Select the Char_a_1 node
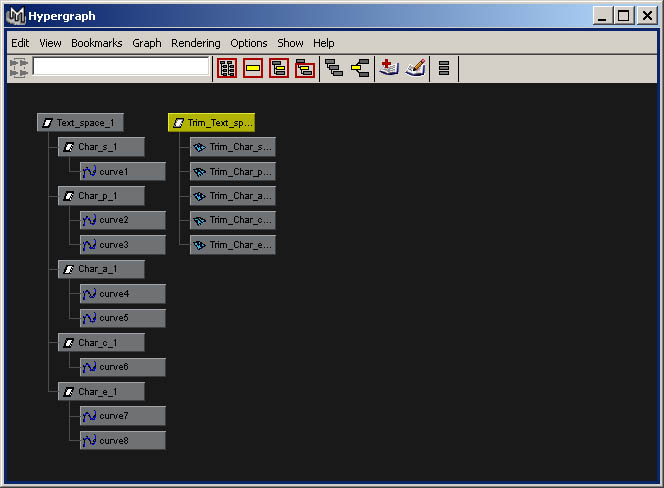 (101, 269)
